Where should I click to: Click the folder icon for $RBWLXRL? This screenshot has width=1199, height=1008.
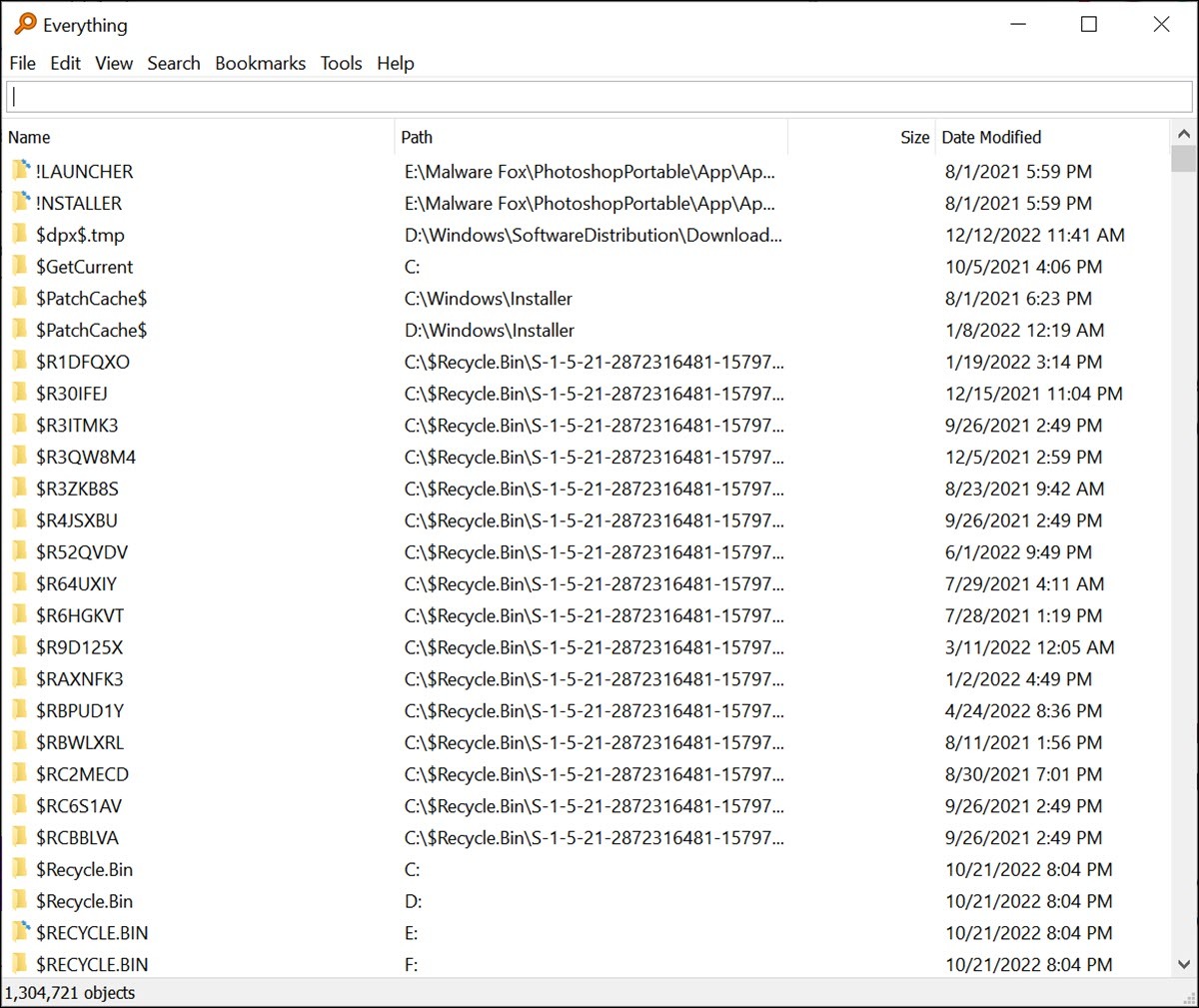[21, 742]
